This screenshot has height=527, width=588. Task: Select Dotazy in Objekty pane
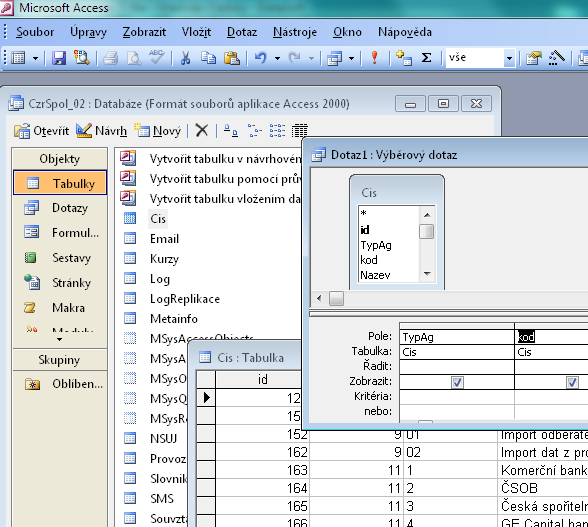60,208
